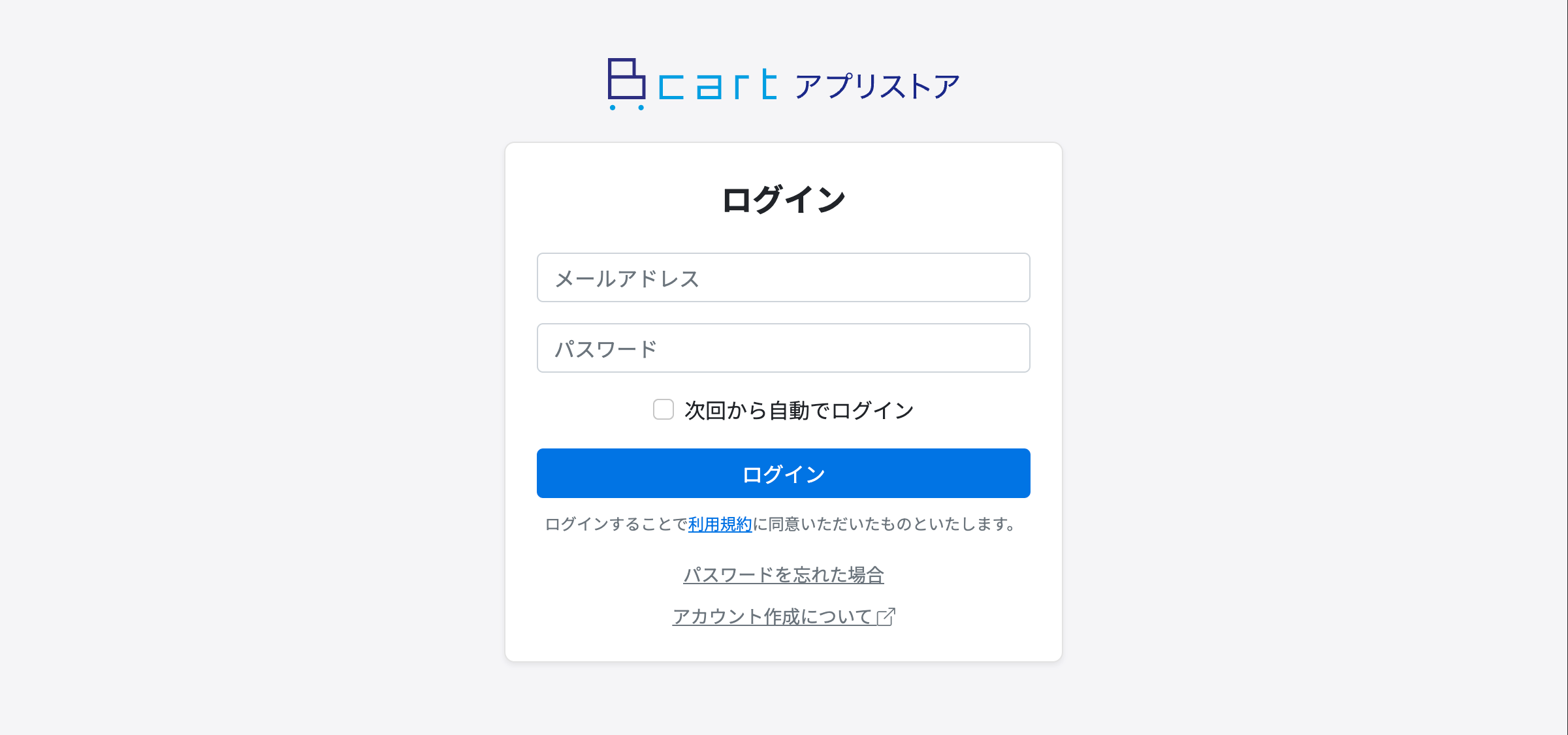
Task: Click the アプリストア text in the logo
Action: tap(877, 84)
